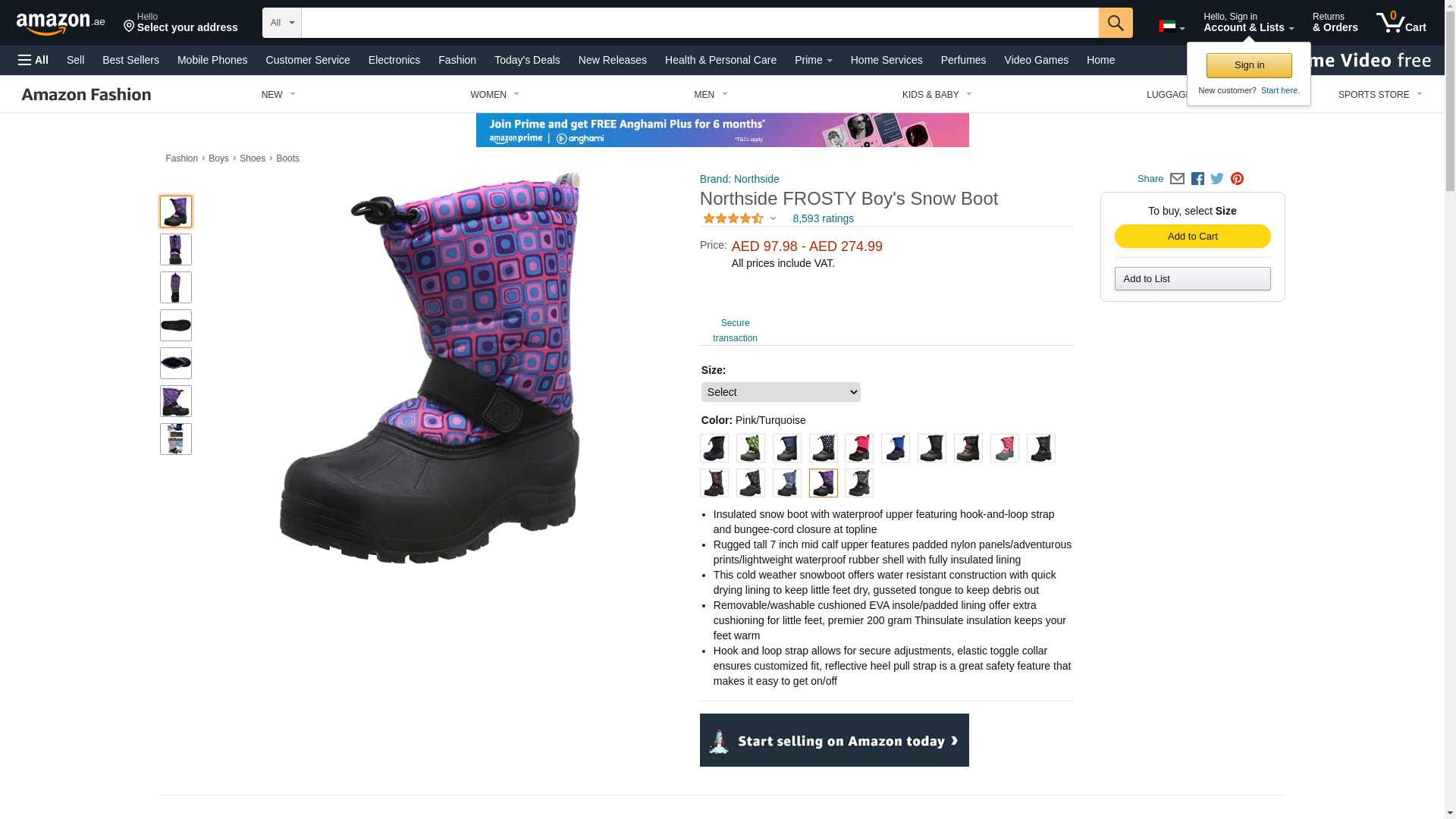The height and width of the screenshot is (819, 1456).
Task: Open the Size select dropdown
Action: point(780,392)
